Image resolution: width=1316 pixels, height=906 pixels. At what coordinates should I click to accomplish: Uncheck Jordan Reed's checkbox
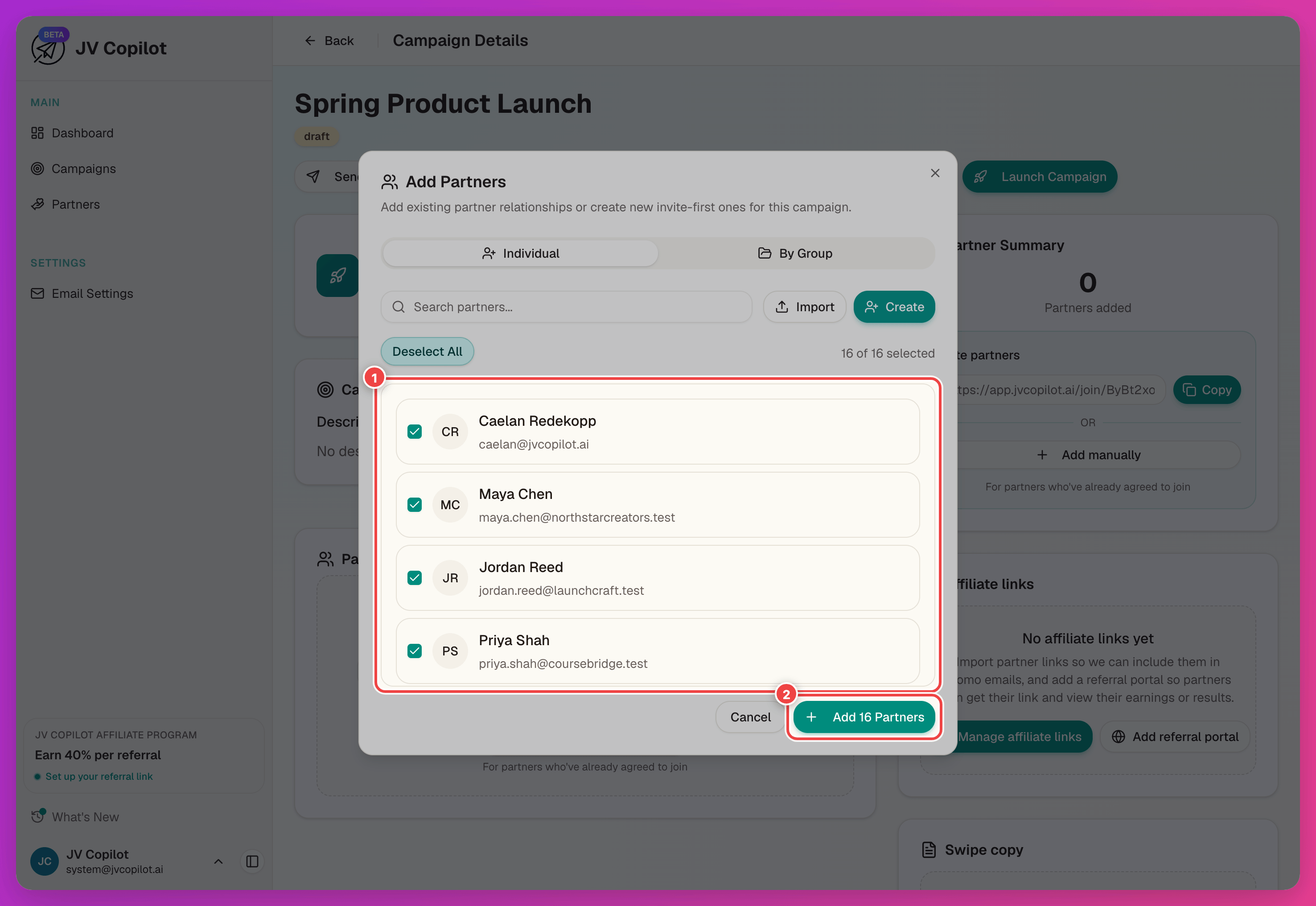click(415, 578)
